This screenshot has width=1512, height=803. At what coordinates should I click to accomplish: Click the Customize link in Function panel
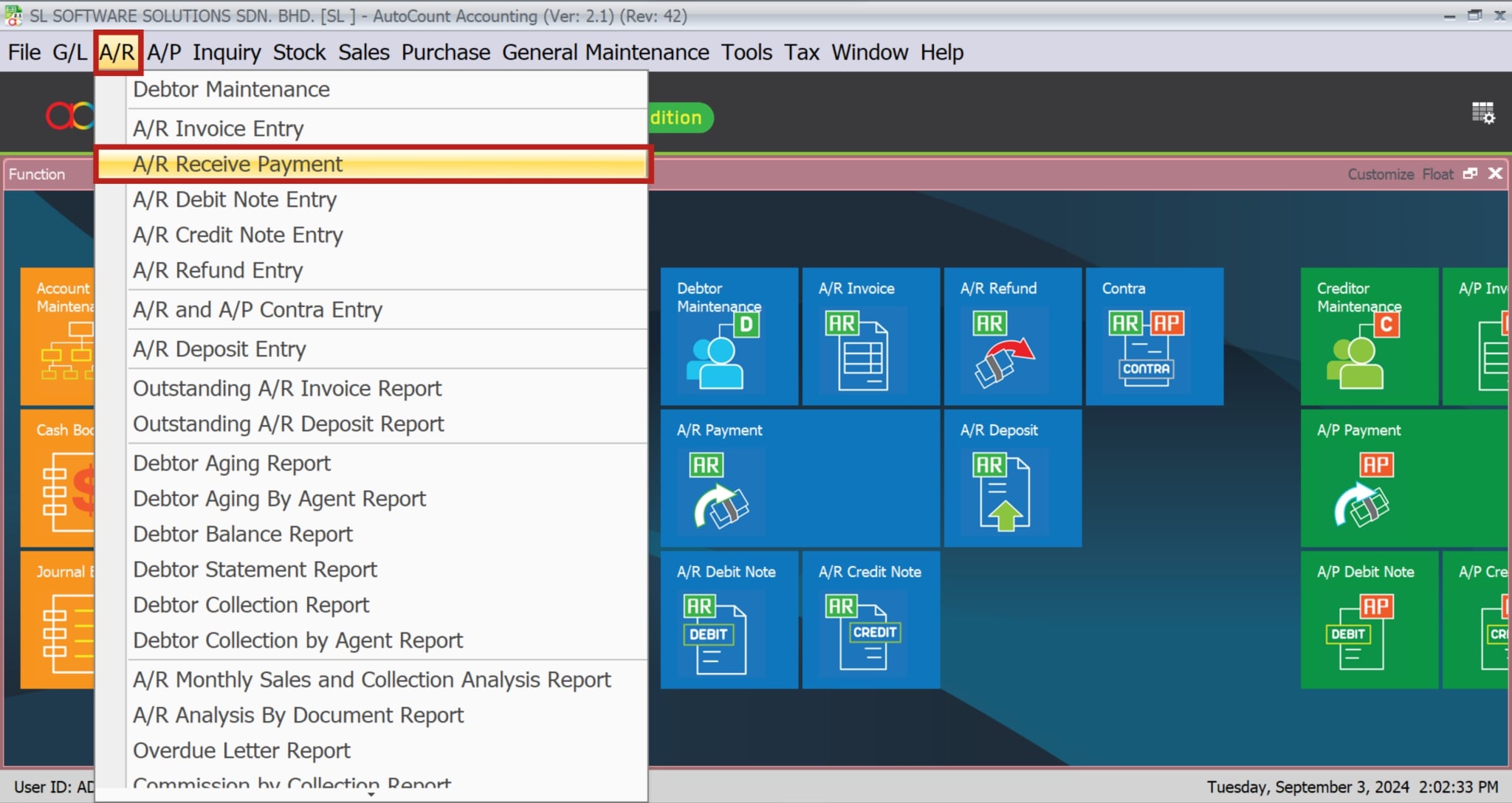1380,174
